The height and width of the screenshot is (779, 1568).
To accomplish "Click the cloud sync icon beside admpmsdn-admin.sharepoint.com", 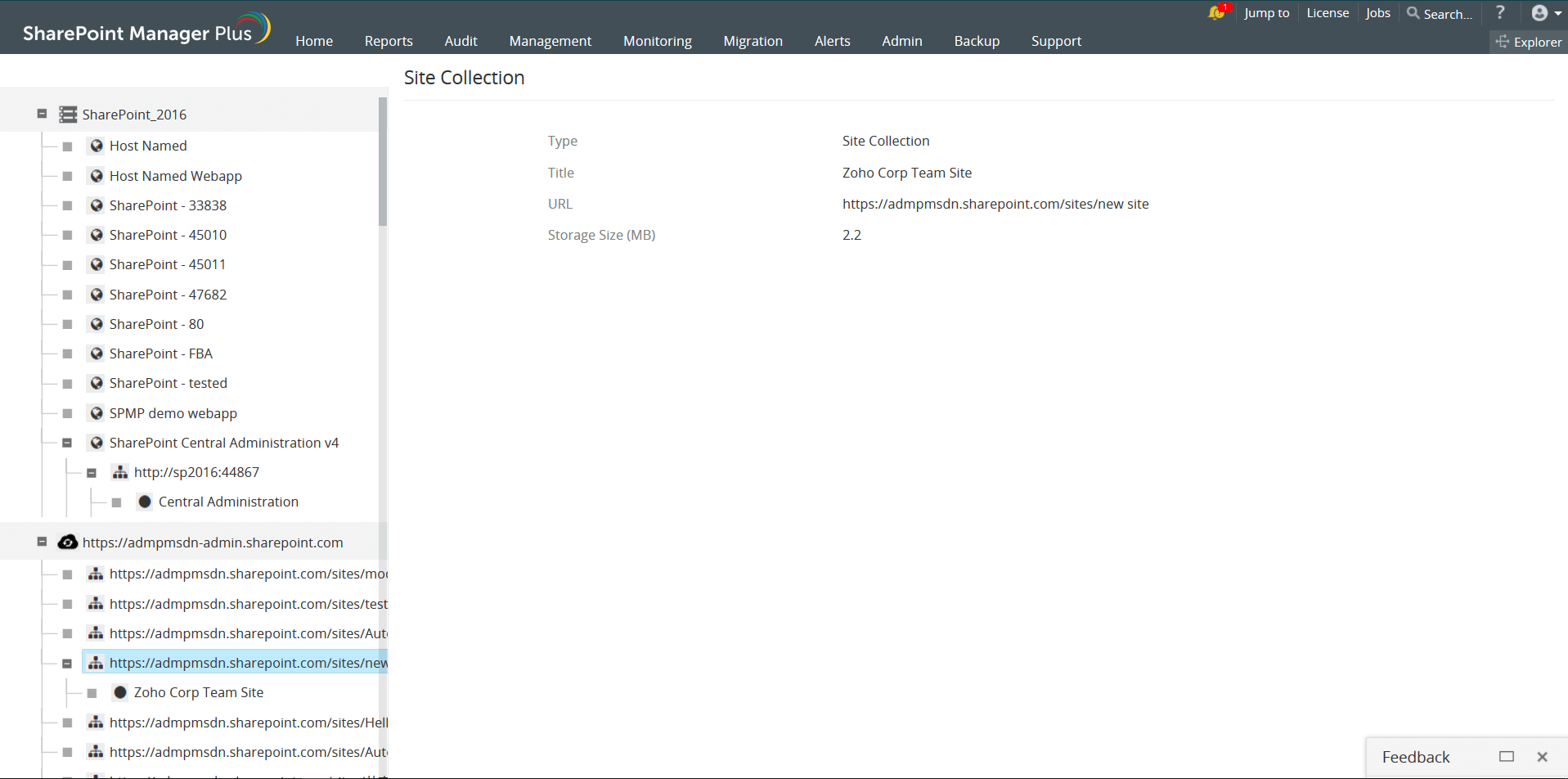I will pos(68,542).
